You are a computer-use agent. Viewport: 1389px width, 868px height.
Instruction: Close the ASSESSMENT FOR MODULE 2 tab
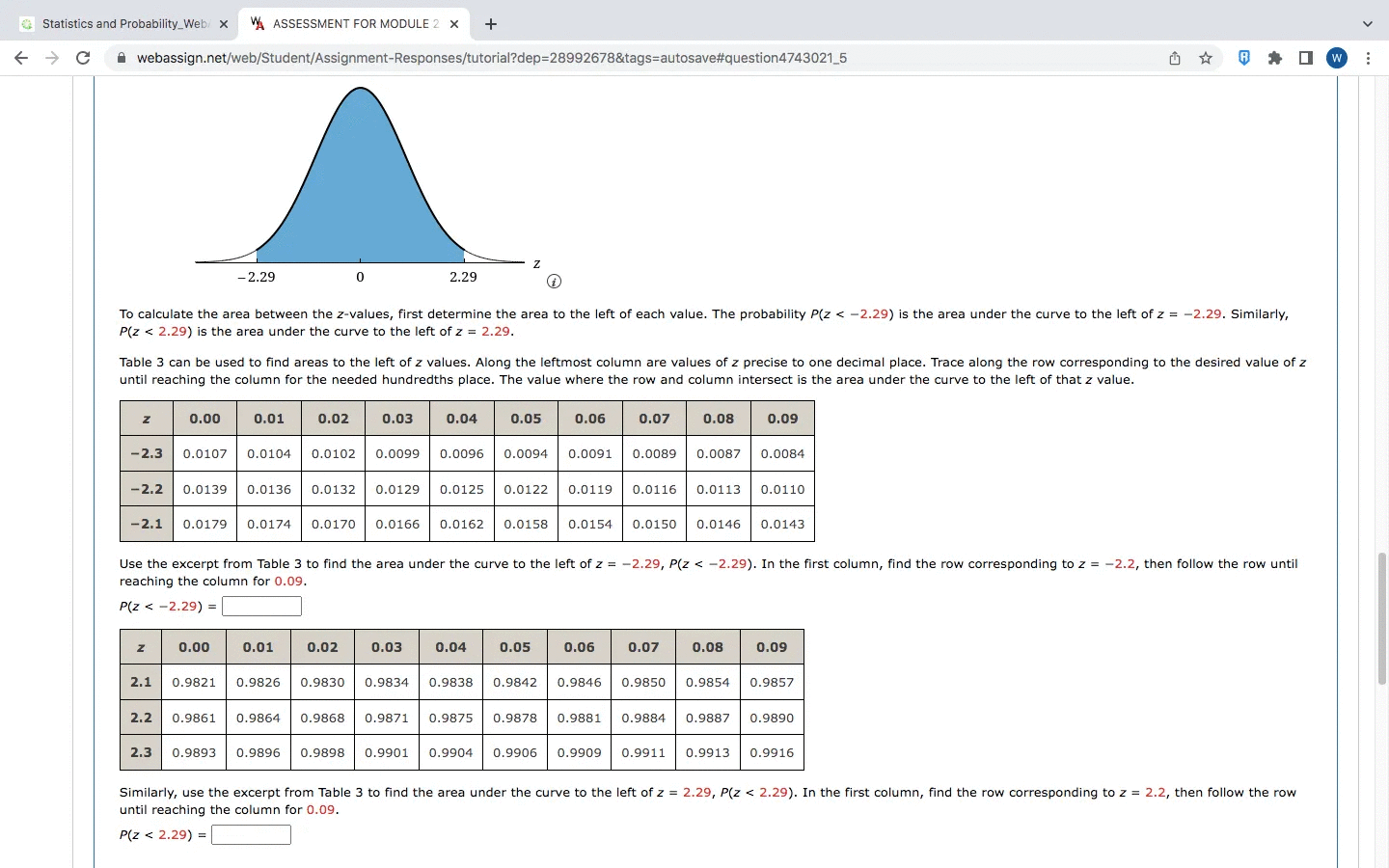tap(454, 24)
